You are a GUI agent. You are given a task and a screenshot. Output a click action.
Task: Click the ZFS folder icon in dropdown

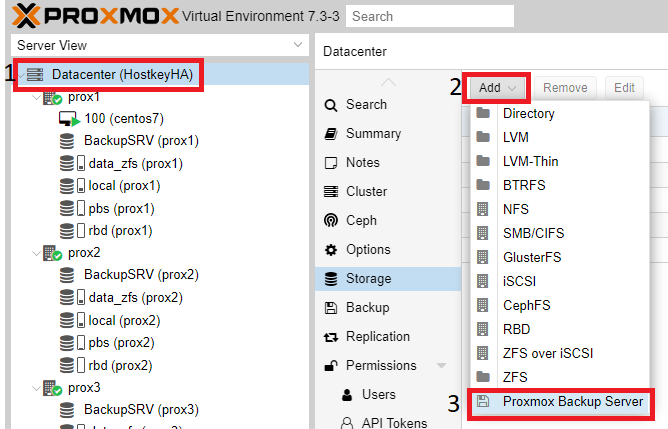tap(483, 377)
